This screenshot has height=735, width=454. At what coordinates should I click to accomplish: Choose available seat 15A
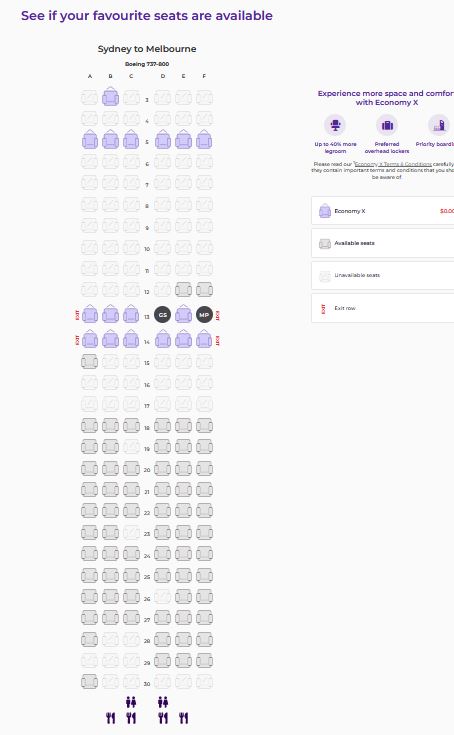coord(89,362)
